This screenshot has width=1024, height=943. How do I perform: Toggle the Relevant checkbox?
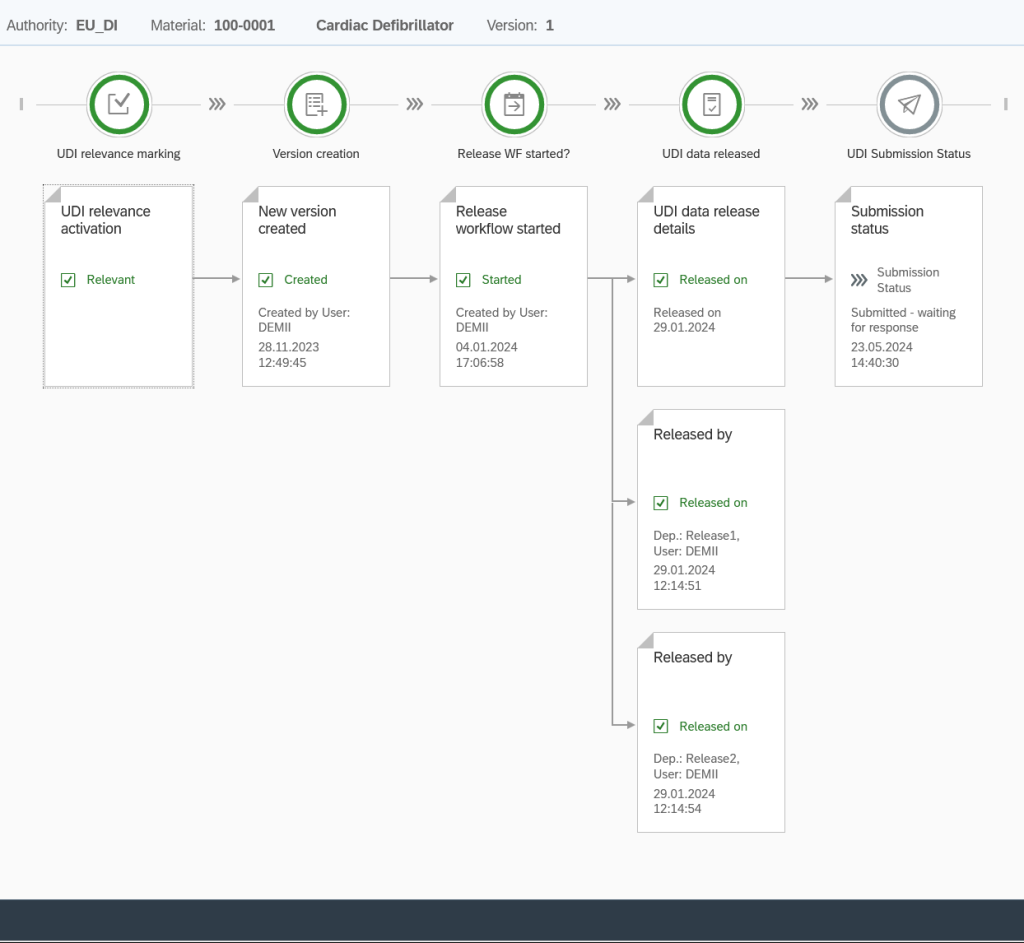click(68, 280)
